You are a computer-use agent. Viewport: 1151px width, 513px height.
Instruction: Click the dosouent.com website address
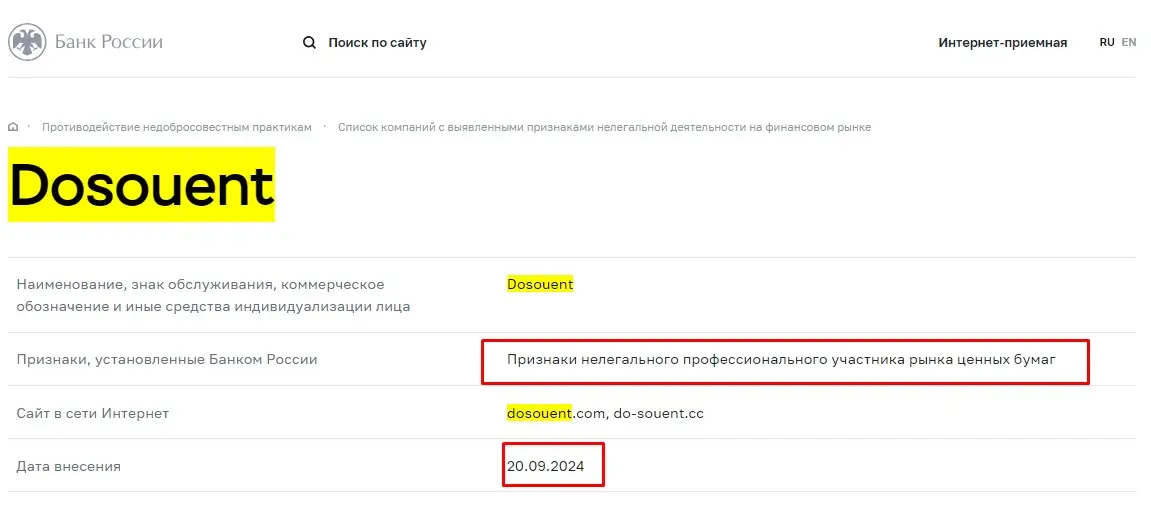[x=556, y=413]
